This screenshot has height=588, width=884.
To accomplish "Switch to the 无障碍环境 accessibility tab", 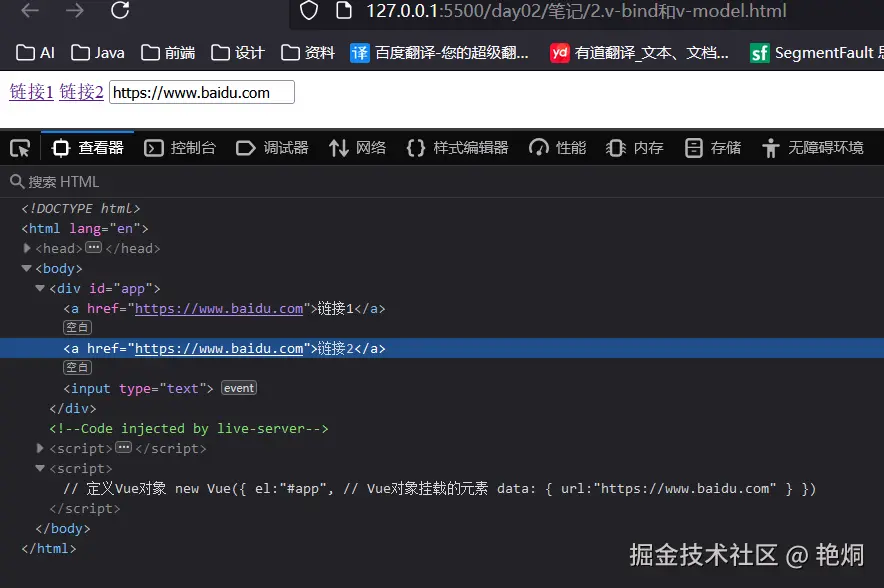I will coord(812,148).
